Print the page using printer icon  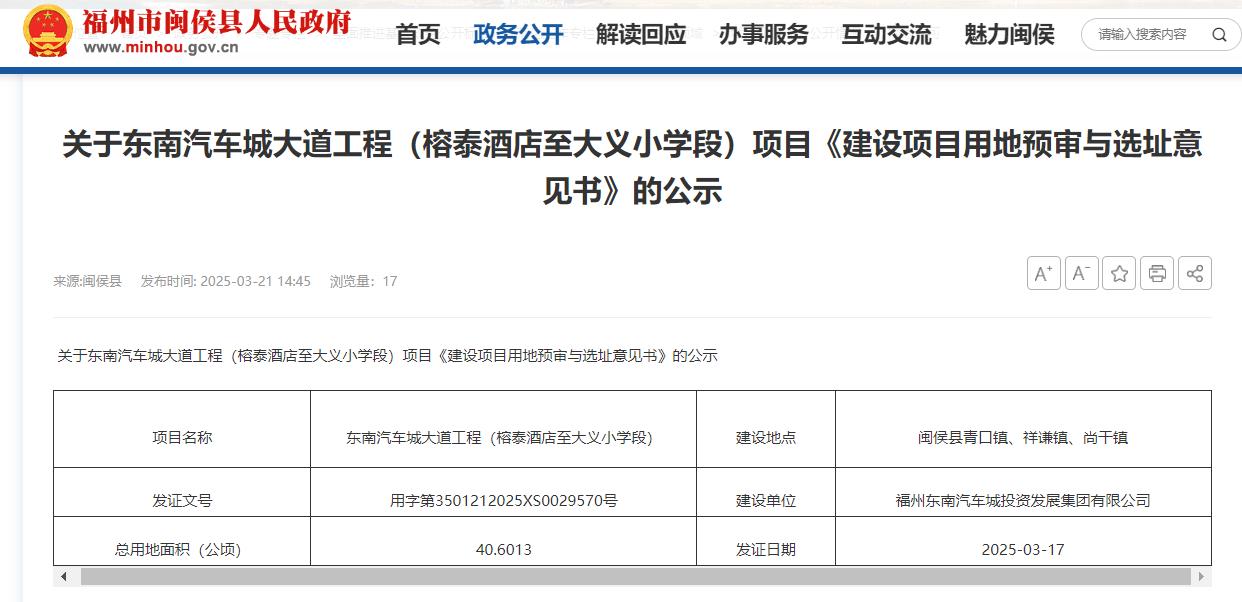(1157, 273)
